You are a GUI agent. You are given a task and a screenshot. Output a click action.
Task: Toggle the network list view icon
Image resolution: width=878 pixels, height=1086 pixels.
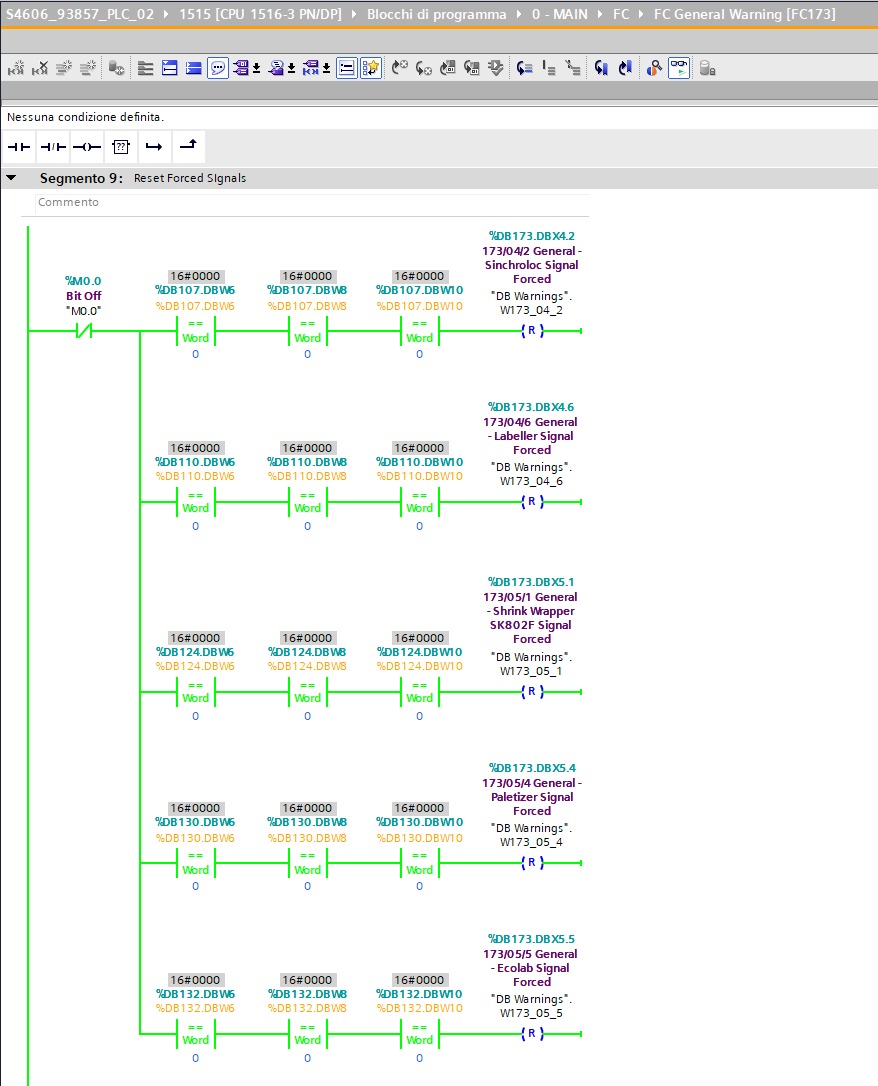346,68
